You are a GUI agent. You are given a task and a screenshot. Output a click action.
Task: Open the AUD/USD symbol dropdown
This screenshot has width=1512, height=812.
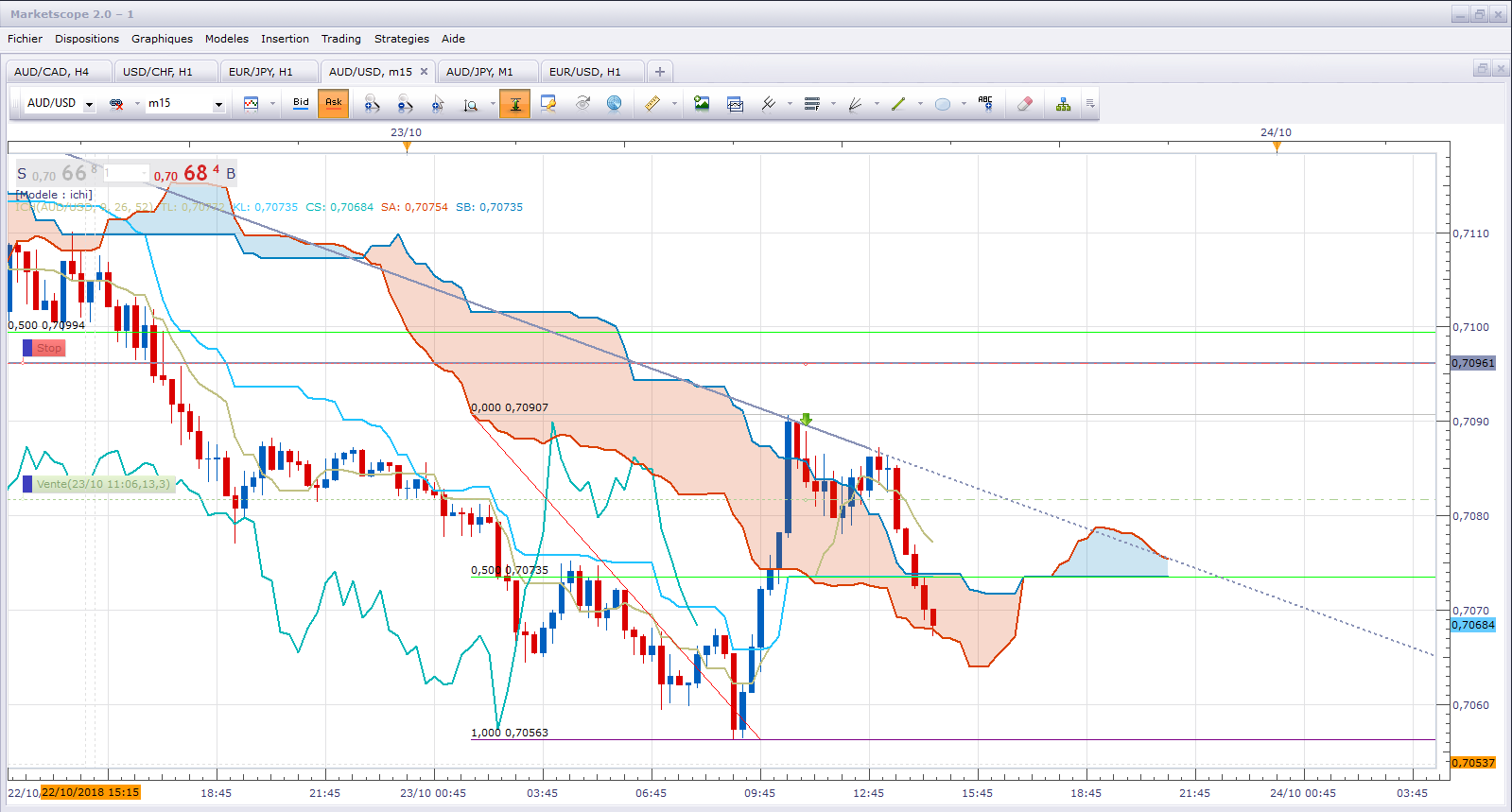[89, 105]
